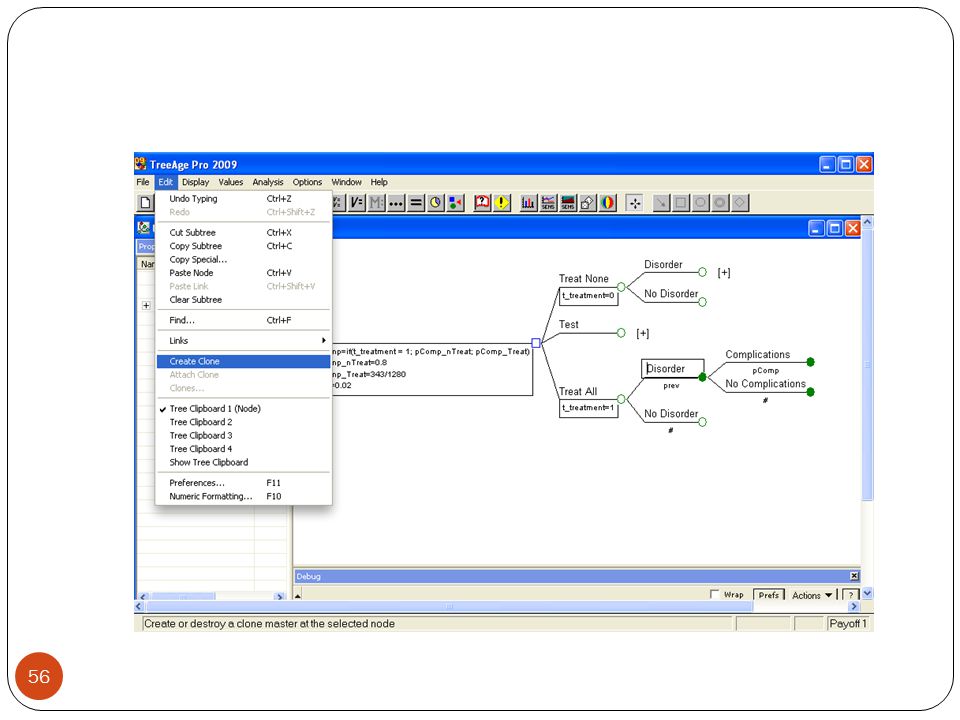The width and height of the screenshot is (960, 720).
Task: Click the vertical scrollbar up arrow
Action: pyautogui.click(x=867, y=222)
